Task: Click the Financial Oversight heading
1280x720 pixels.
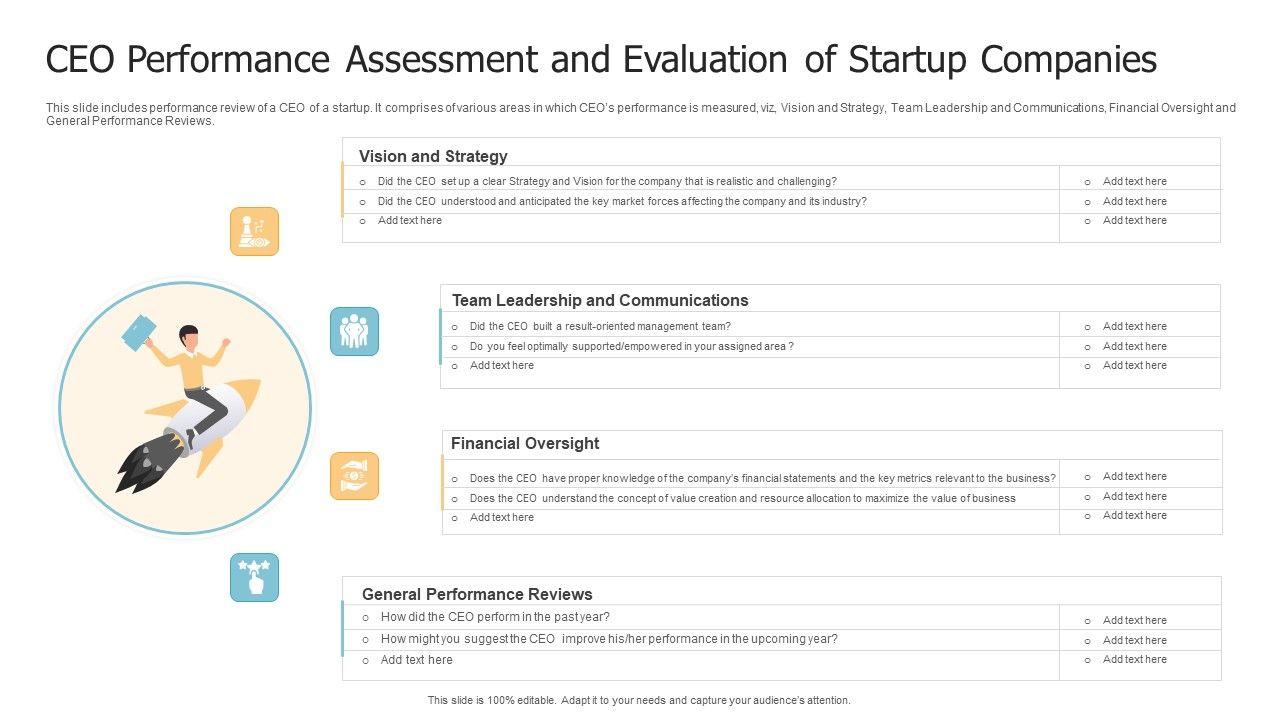Action: click(525, 443)
